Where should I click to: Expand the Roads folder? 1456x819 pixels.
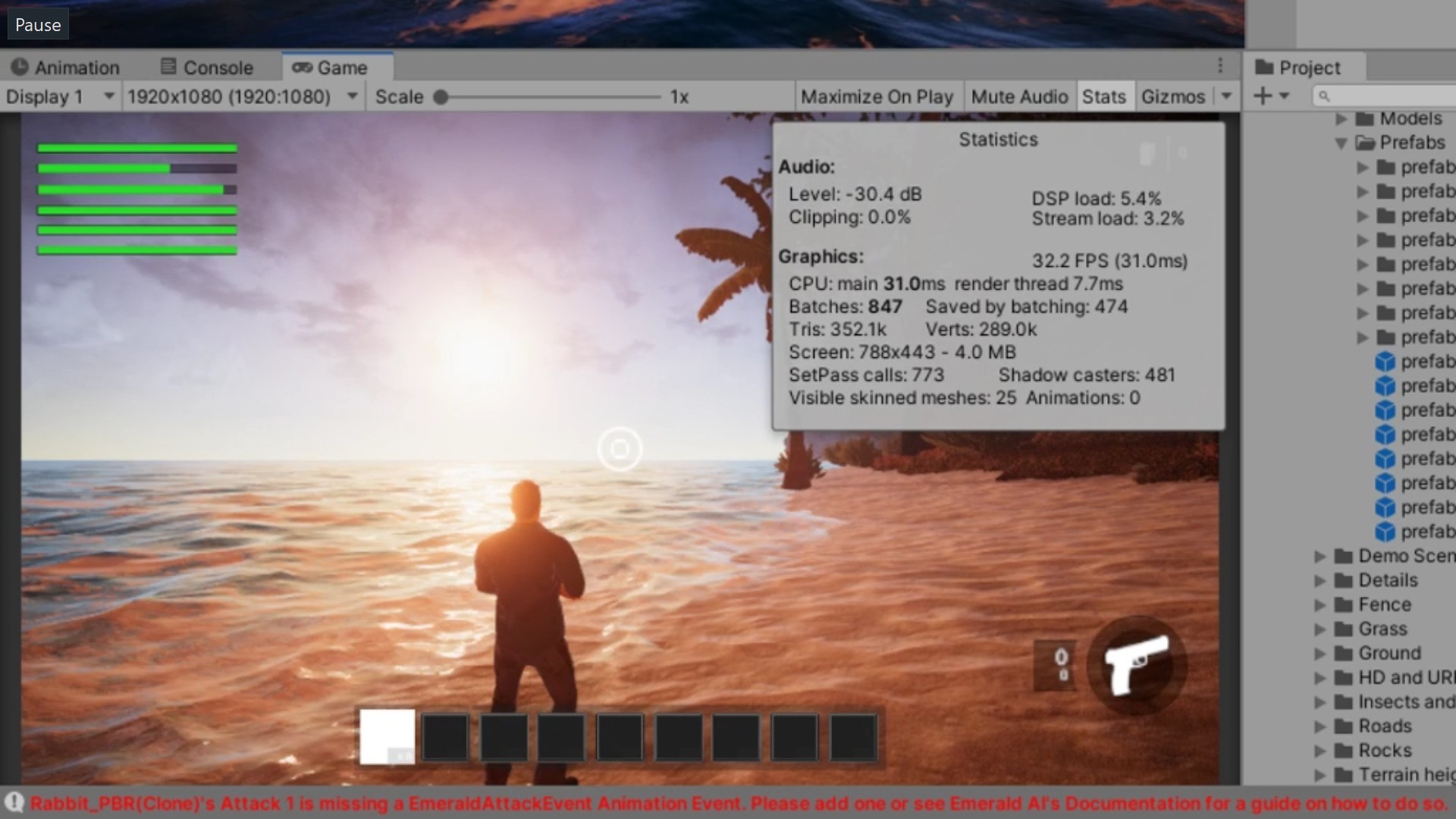point(1320,726)
